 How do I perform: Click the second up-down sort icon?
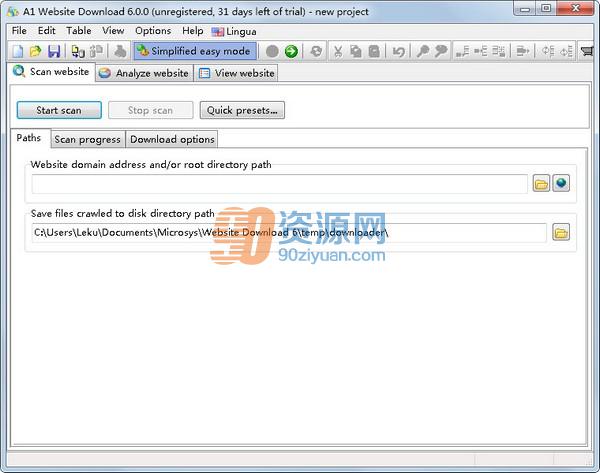click(566, 51)
